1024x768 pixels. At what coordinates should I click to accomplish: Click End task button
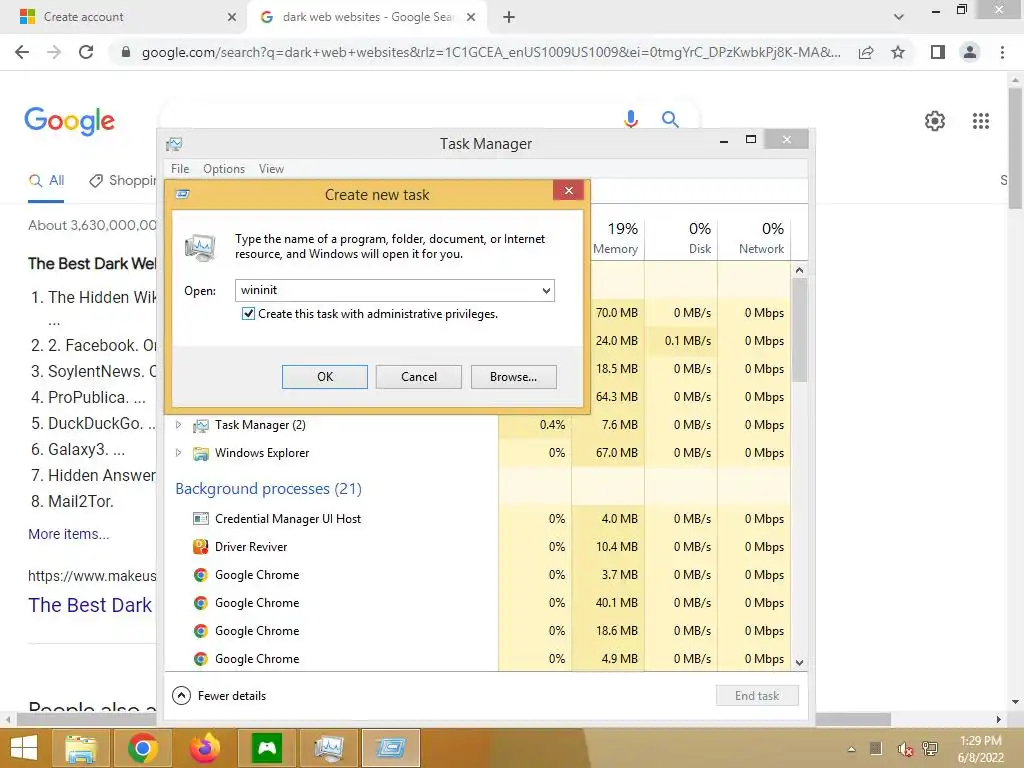click(757, 696)
